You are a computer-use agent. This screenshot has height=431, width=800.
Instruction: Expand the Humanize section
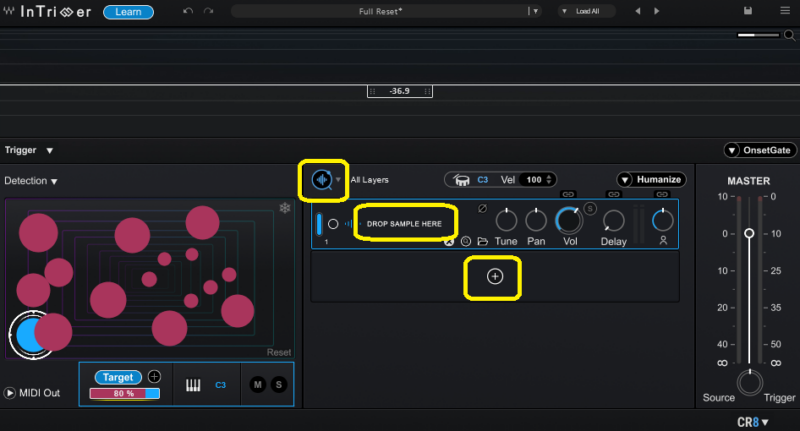click(x=650, y=180)
